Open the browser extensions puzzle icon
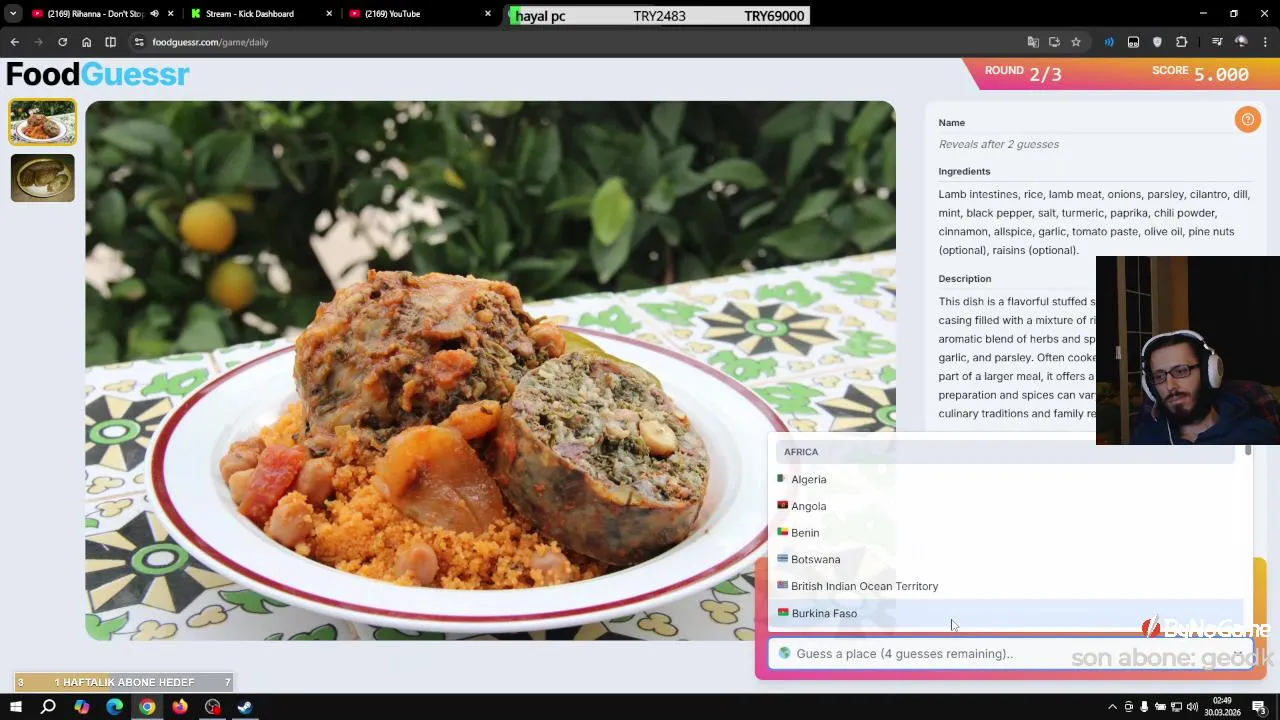 [x=1182, y=42]
